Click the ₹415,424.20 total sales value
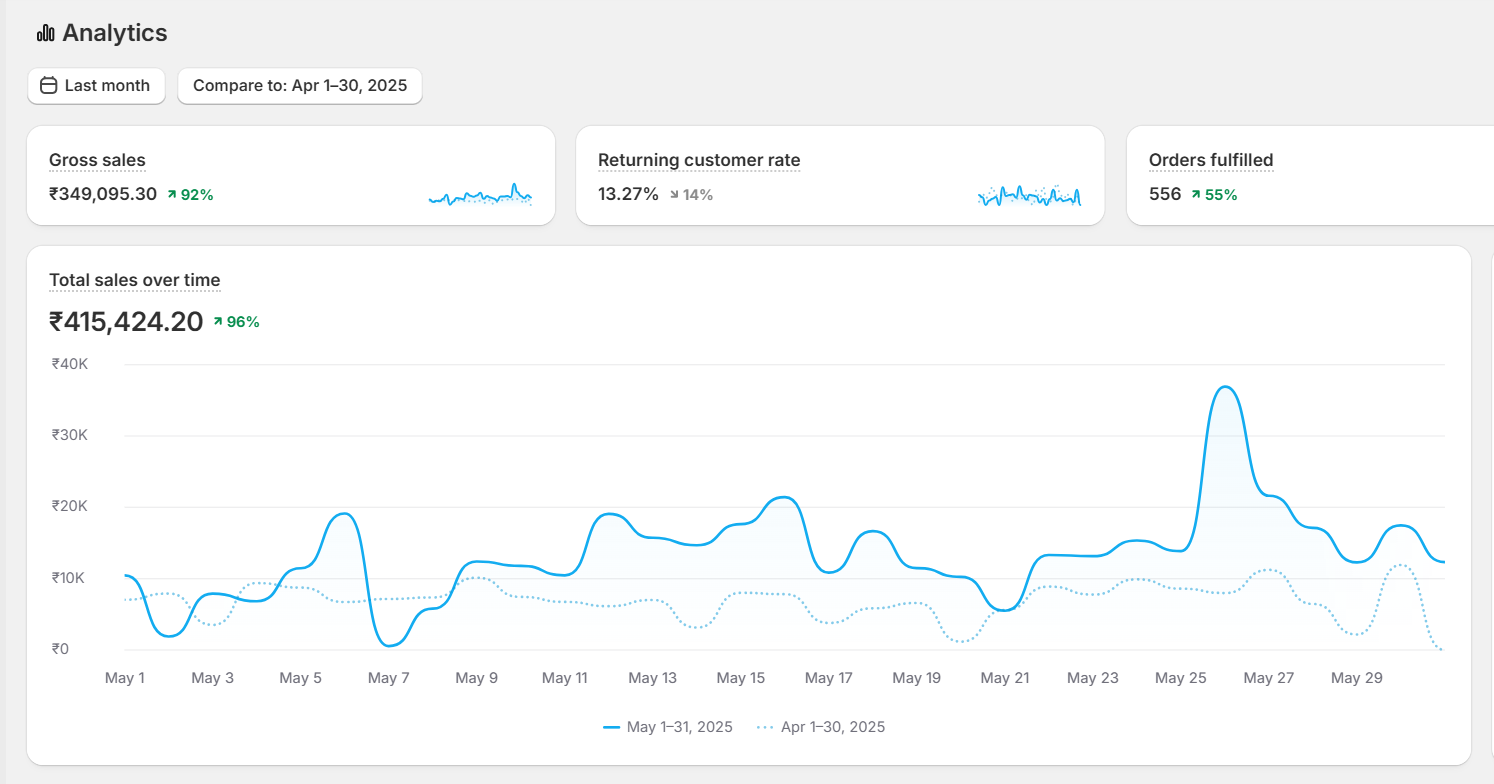Viewport: 1494px width, 784px height. point(126,322)
